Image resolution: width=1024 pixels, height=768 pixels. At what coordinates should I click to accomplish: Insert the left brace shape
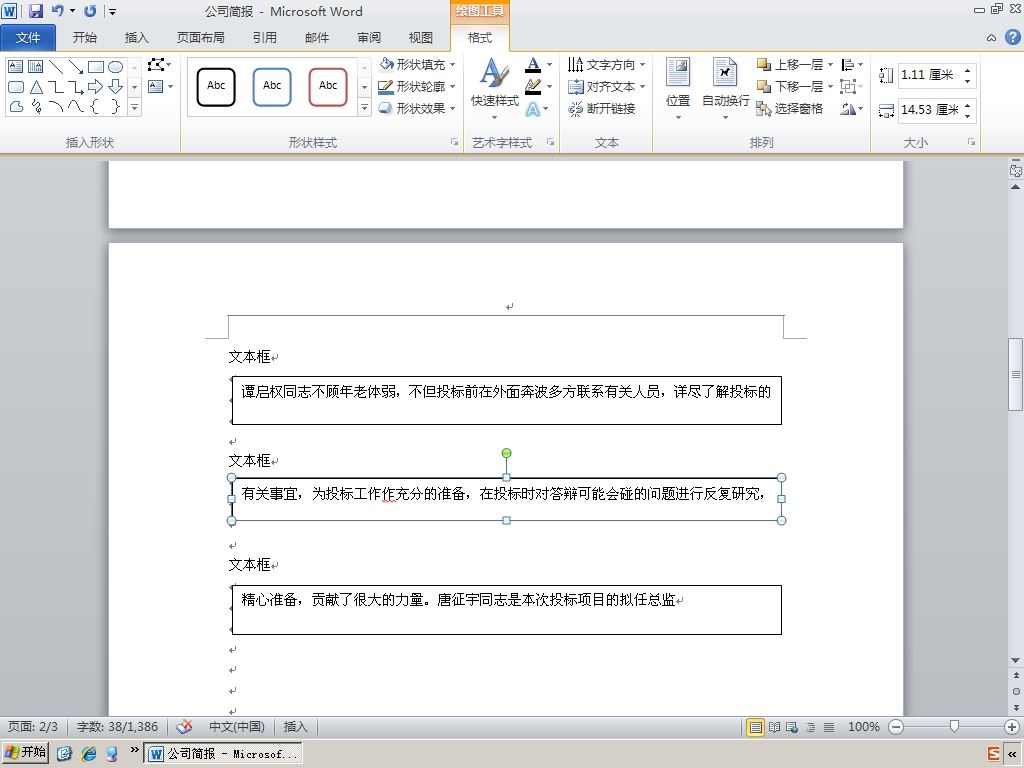coord(96,106)
